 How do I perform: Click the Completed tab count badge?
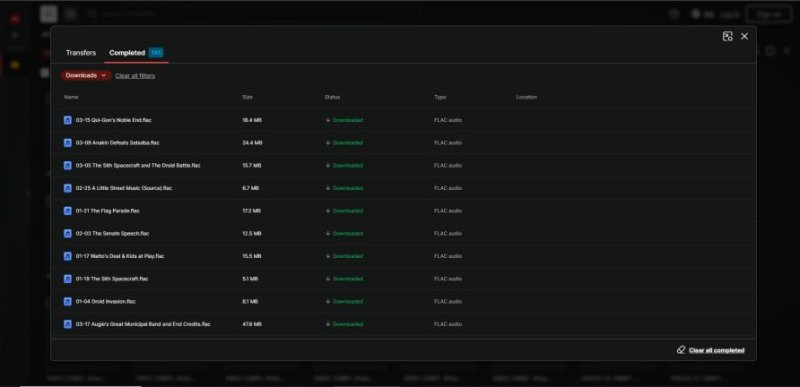click(156, 53)
